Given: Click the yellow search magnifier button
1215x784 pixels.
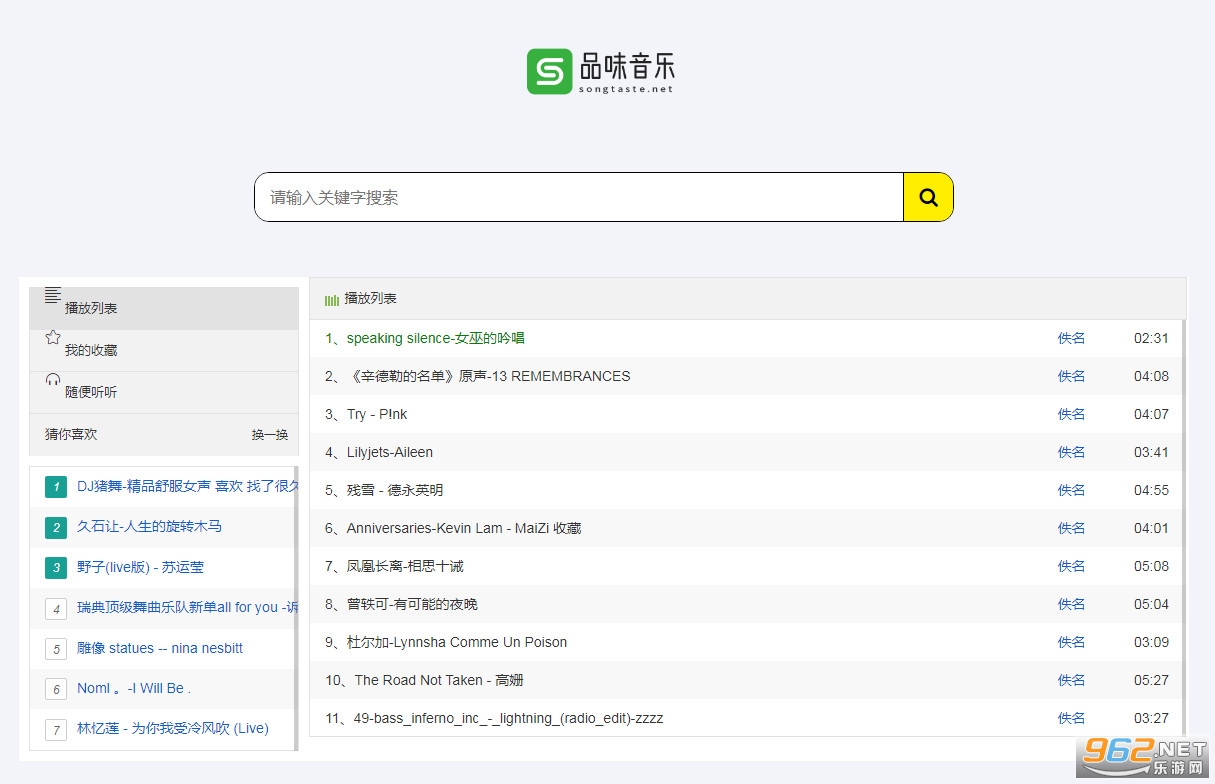Looking at the screenshot, I should [x=928, y=197].
